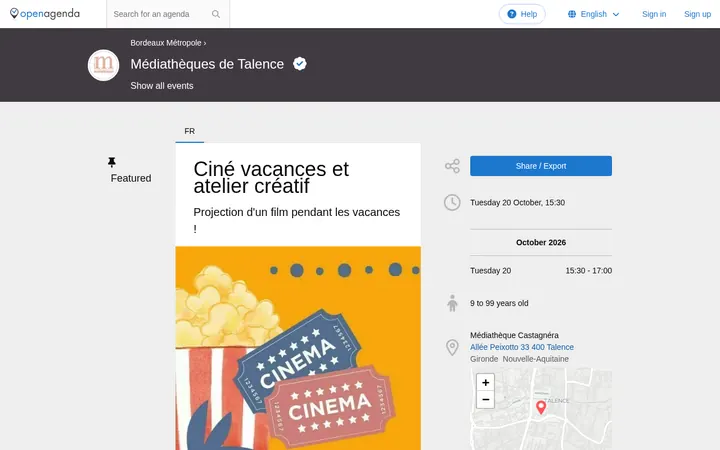Click the Talence map view
Viewport: 720px width, 450px height.
point(541,409)
